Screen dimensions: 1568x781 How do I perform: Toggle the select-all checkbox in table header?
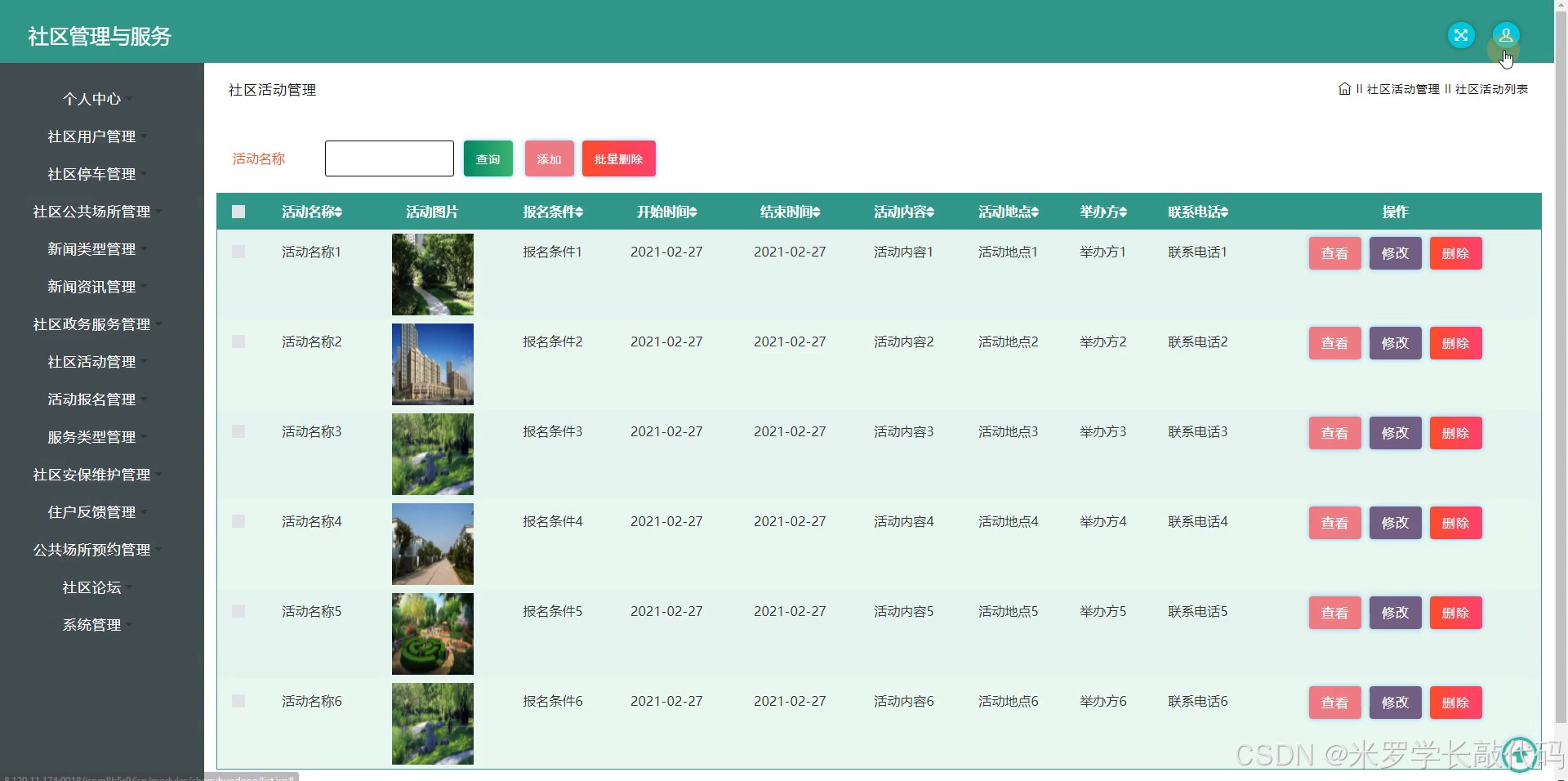click(x=238, y=212)
